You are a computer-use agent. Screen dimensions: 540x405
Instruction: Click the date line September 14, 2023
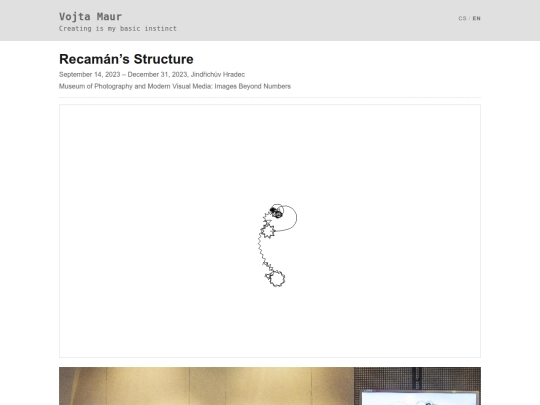pos(152,74)
